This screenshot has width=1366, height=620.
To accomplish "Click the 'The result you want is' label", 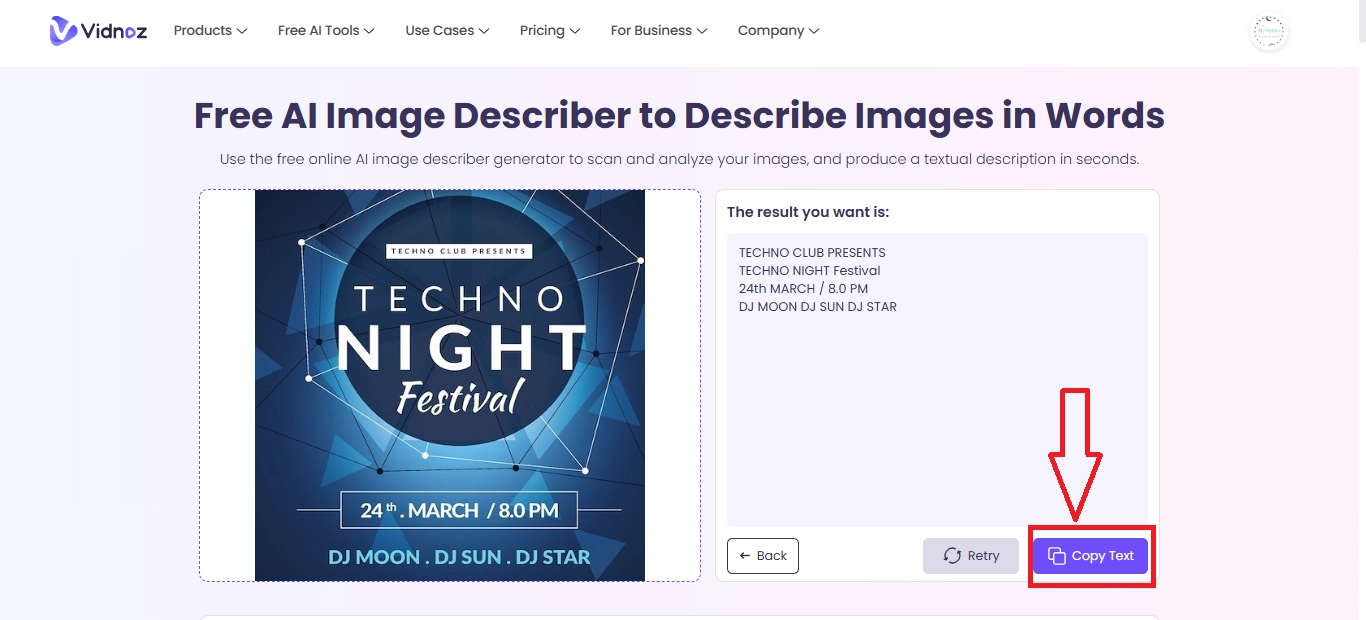I will pos(807,212).
